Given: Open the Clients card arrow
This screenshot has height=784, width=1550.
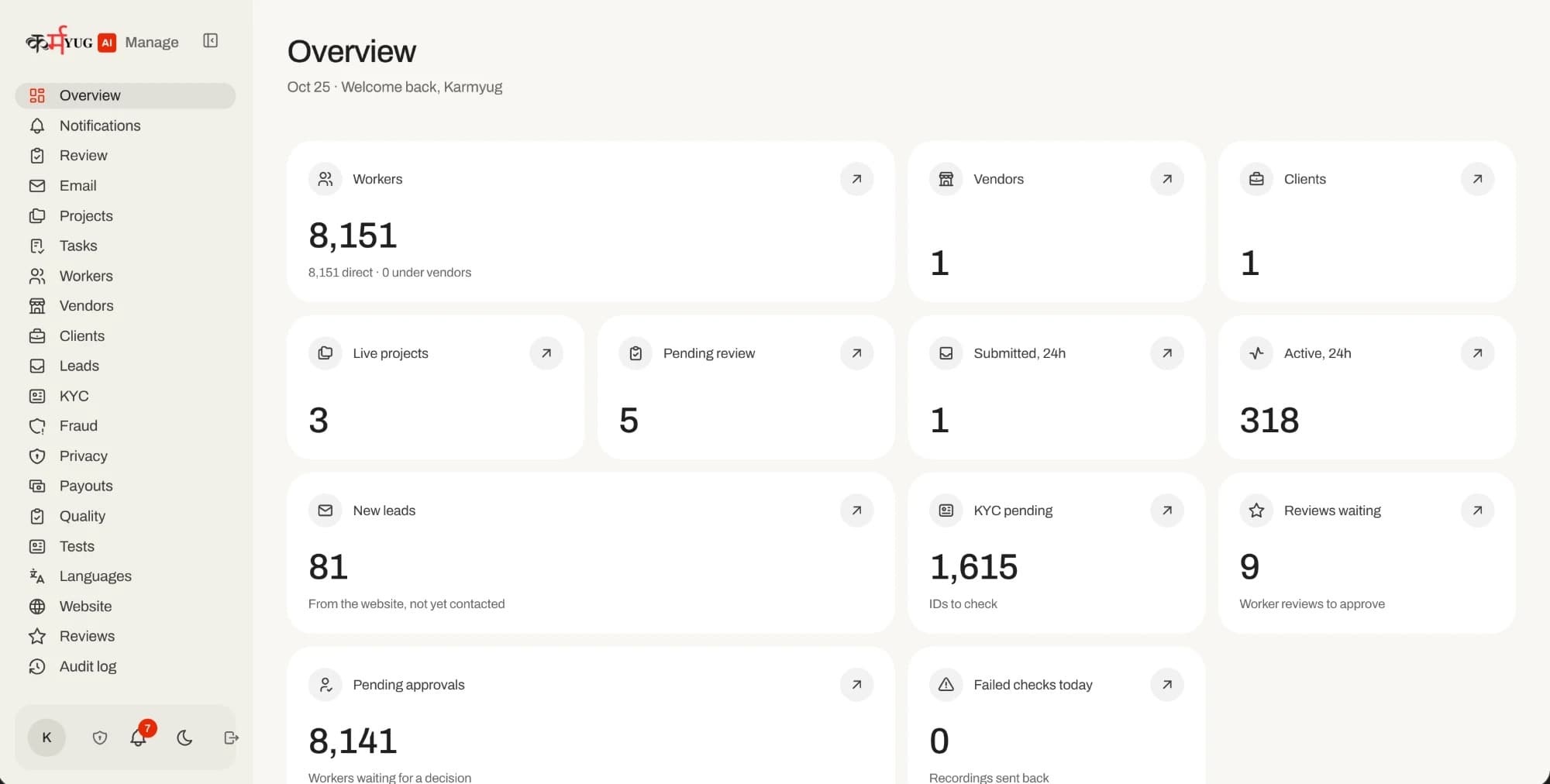Looking at the screenshot, I should pos(1478,179).
